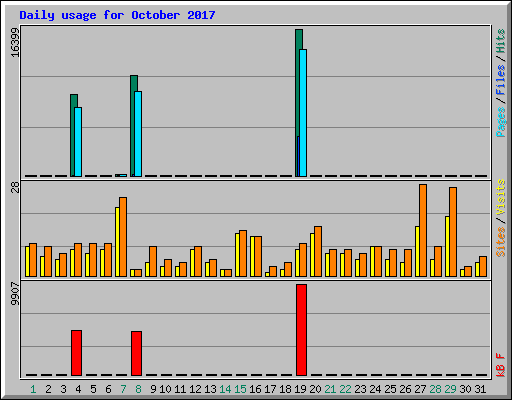Click the green 'Hits' legend label
The width and height of the screenshot is (512, 400).
501,41
